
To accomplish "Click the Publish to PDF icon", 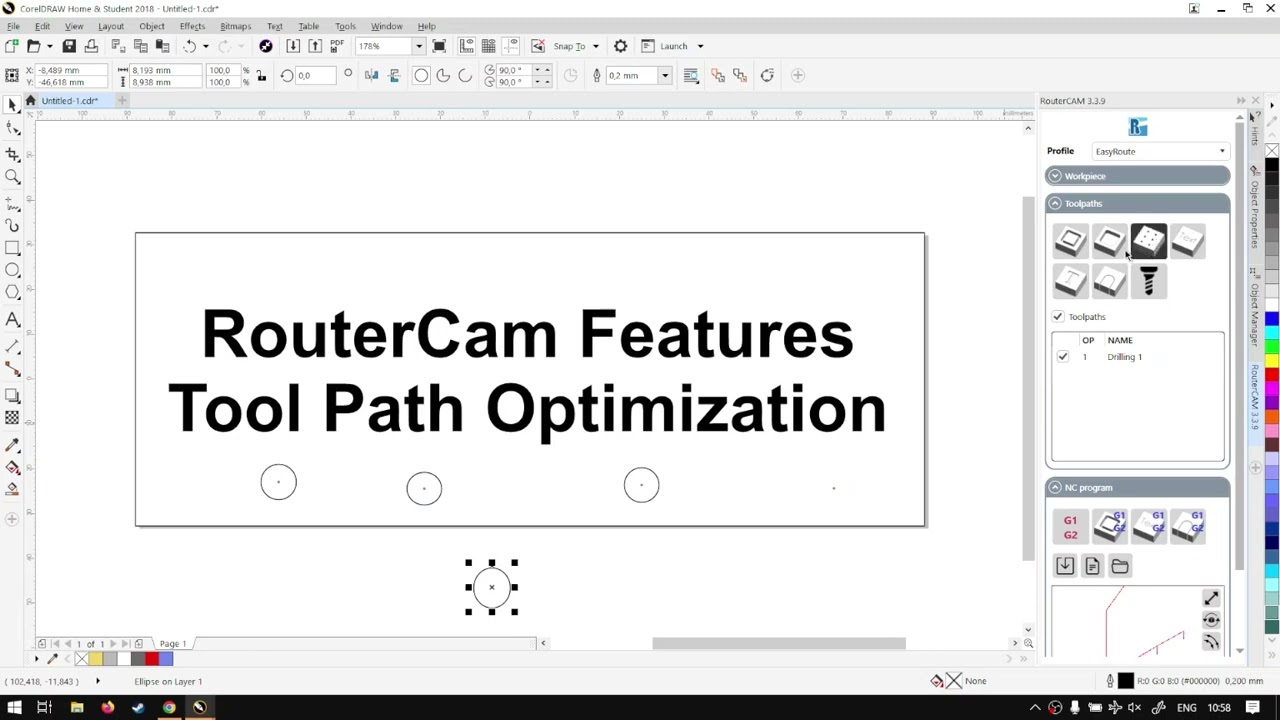I will 337,46.
